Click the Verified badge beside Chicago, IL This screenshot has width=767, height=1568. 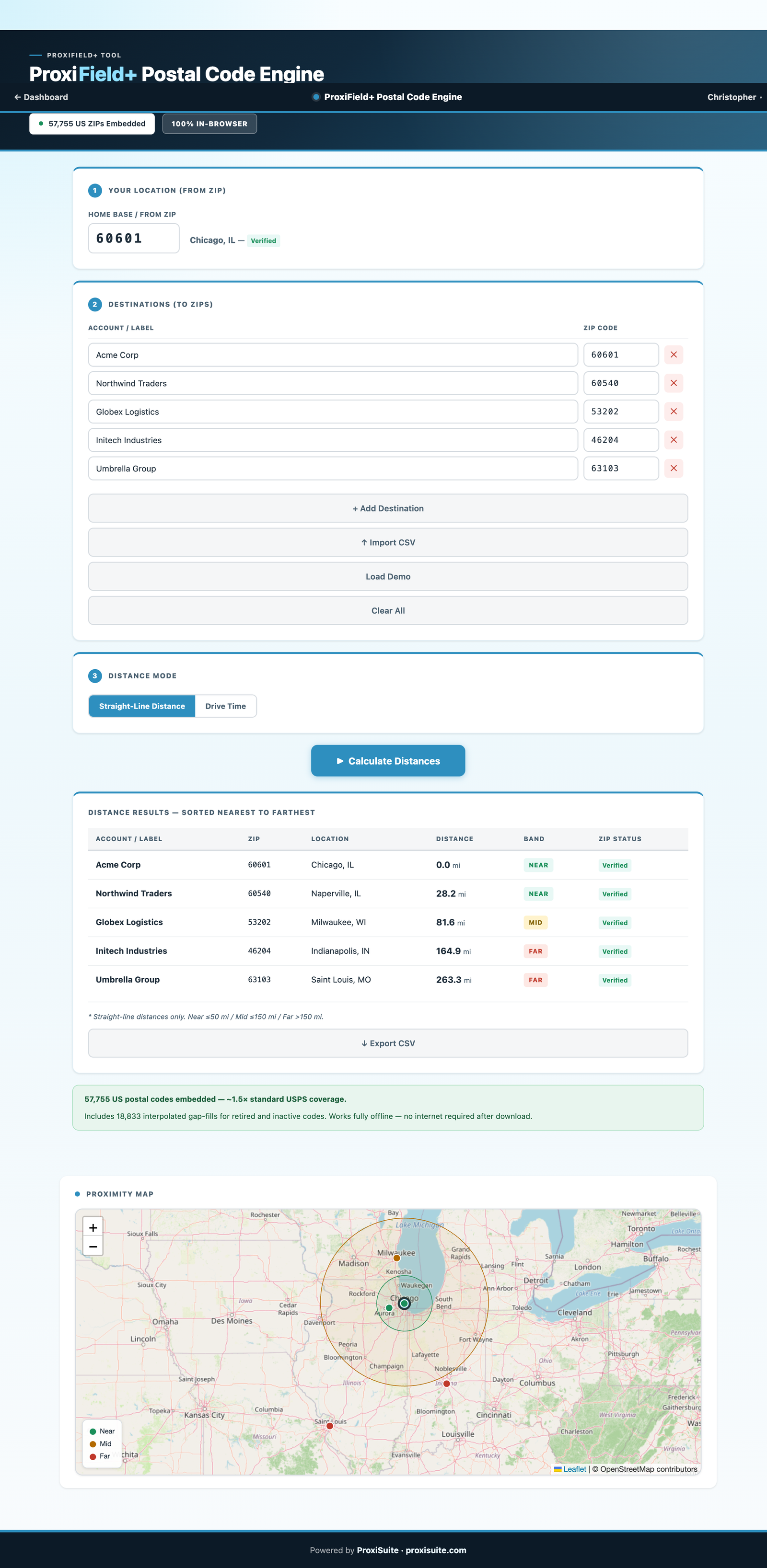coord(263,241)
